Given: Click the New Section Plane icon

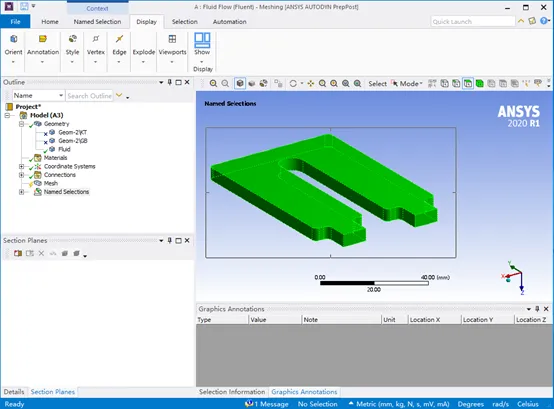Looking at the screenshot, I should (18, 253).
